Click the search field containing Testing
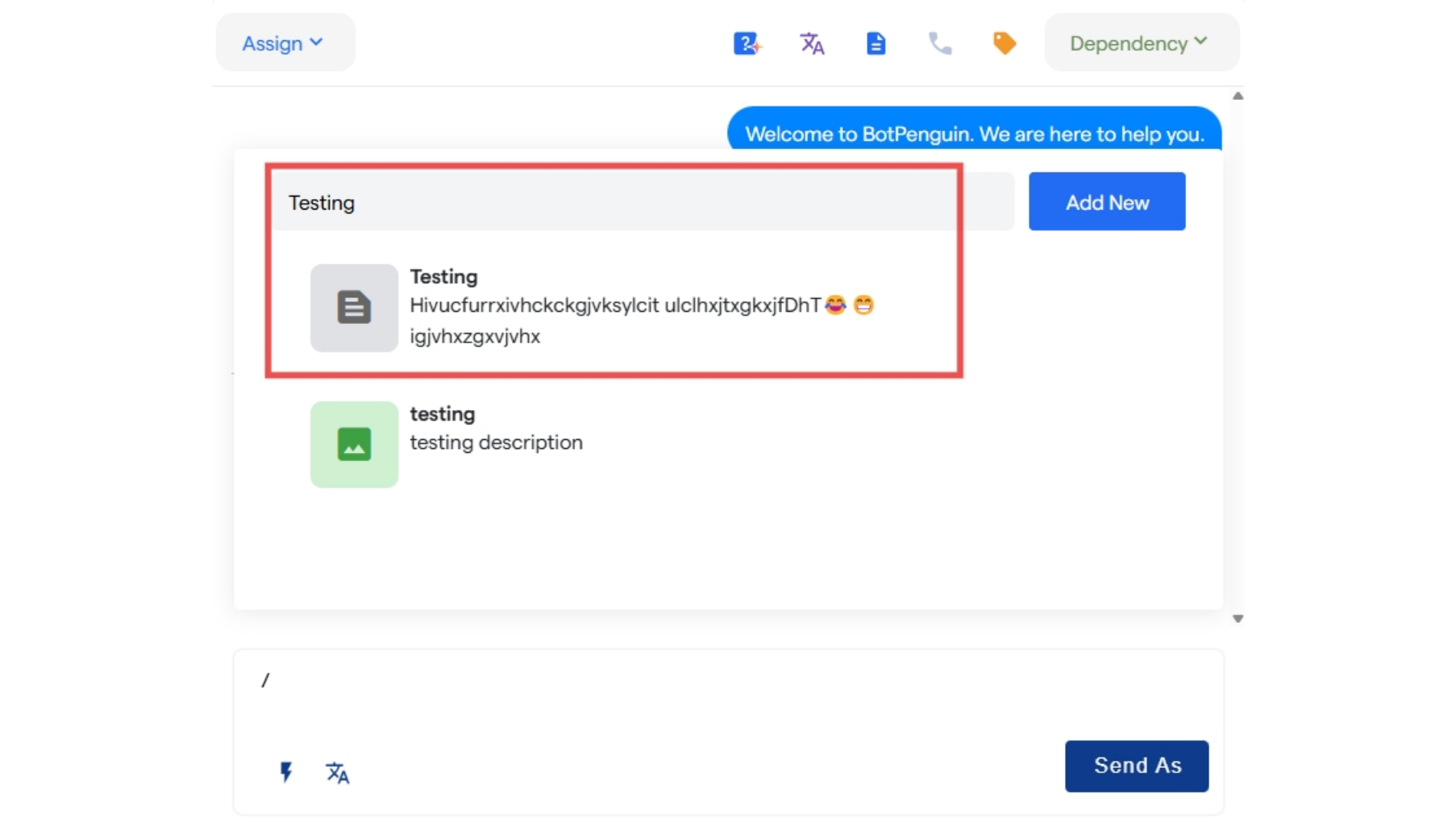The image size is (1456, 822). [x=643, y=201]
